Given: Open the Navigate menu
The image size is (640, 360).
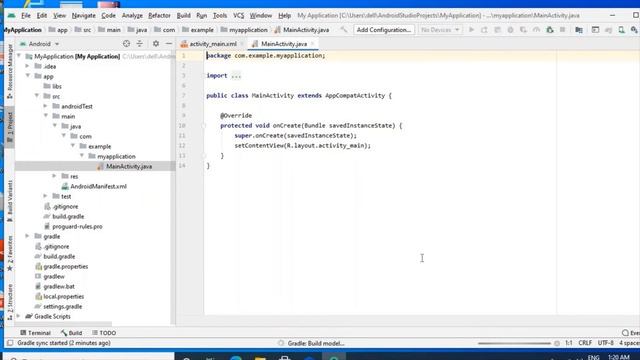Looking at the screenshot, I should pos(84,16).
